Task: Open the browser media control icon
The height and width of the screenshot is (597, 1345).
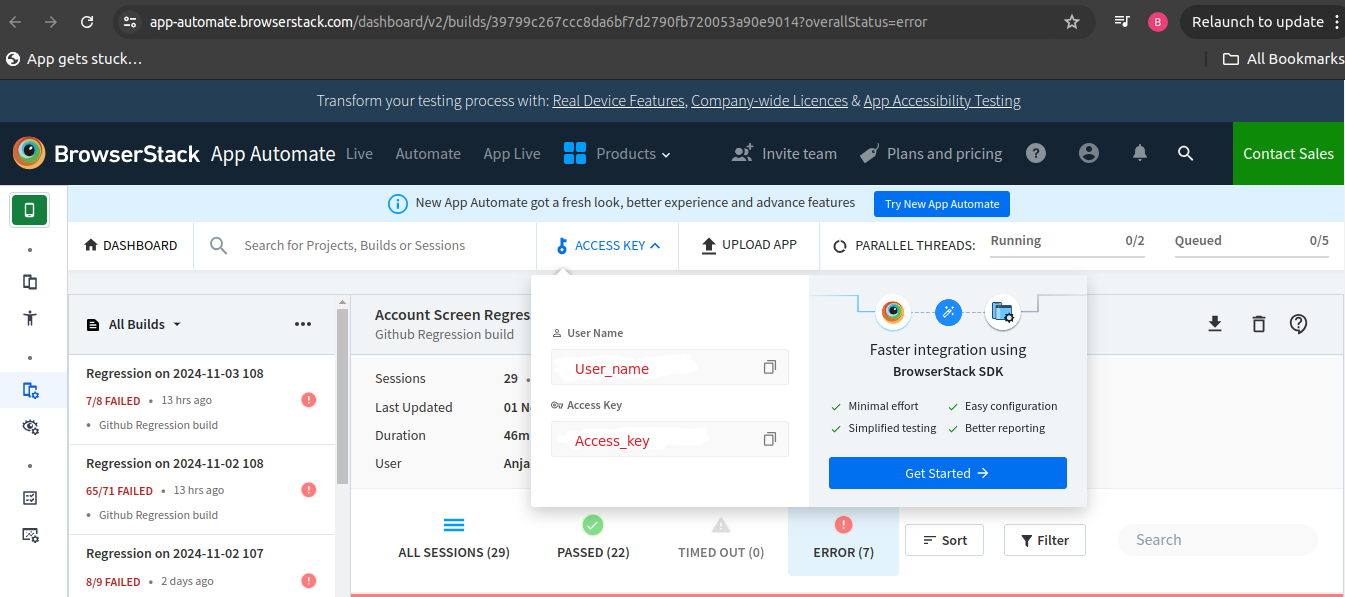Action: 1123,22
